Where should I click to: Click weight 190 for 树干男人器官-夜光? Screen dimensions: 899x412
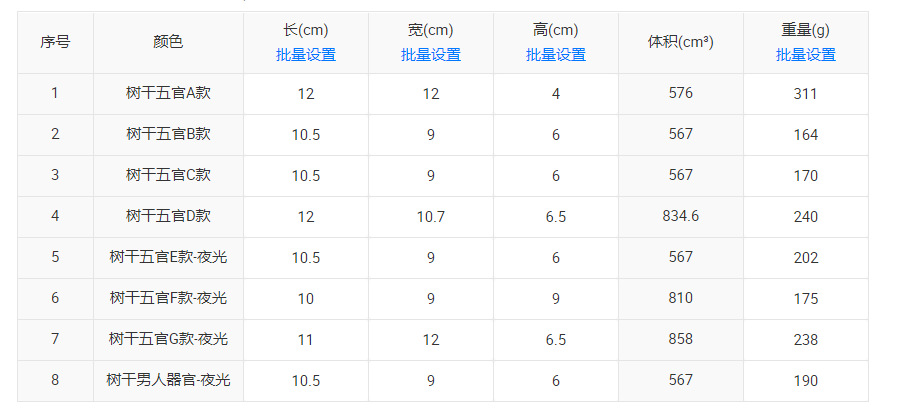805,381
